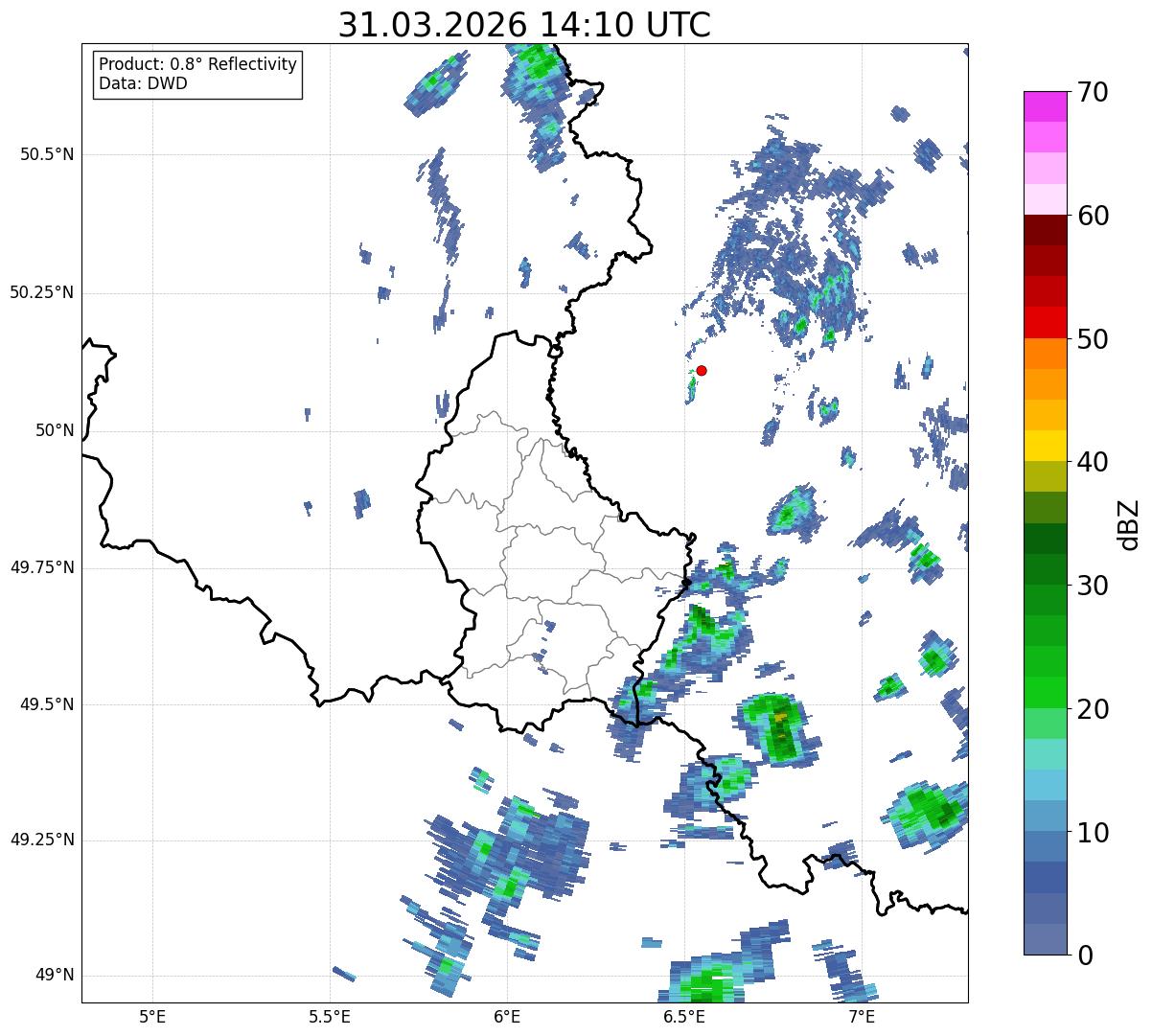Click the colorbar tick label "30"
This screenshot has width=1152, height=1036.
(x=1093, y=586)
